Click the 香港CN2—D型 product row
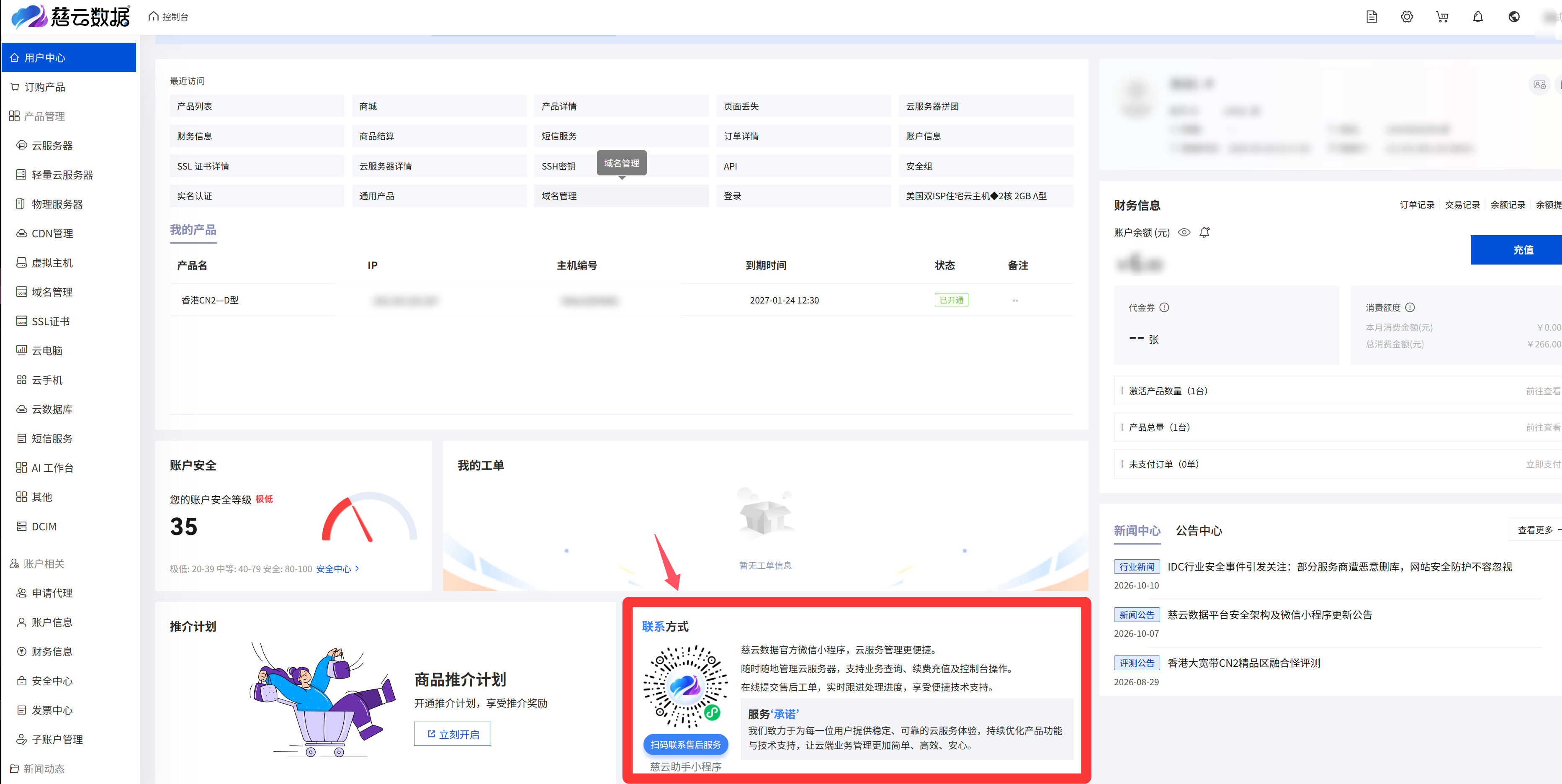Screen dimensions: 1562x784 tap(622, 300)
